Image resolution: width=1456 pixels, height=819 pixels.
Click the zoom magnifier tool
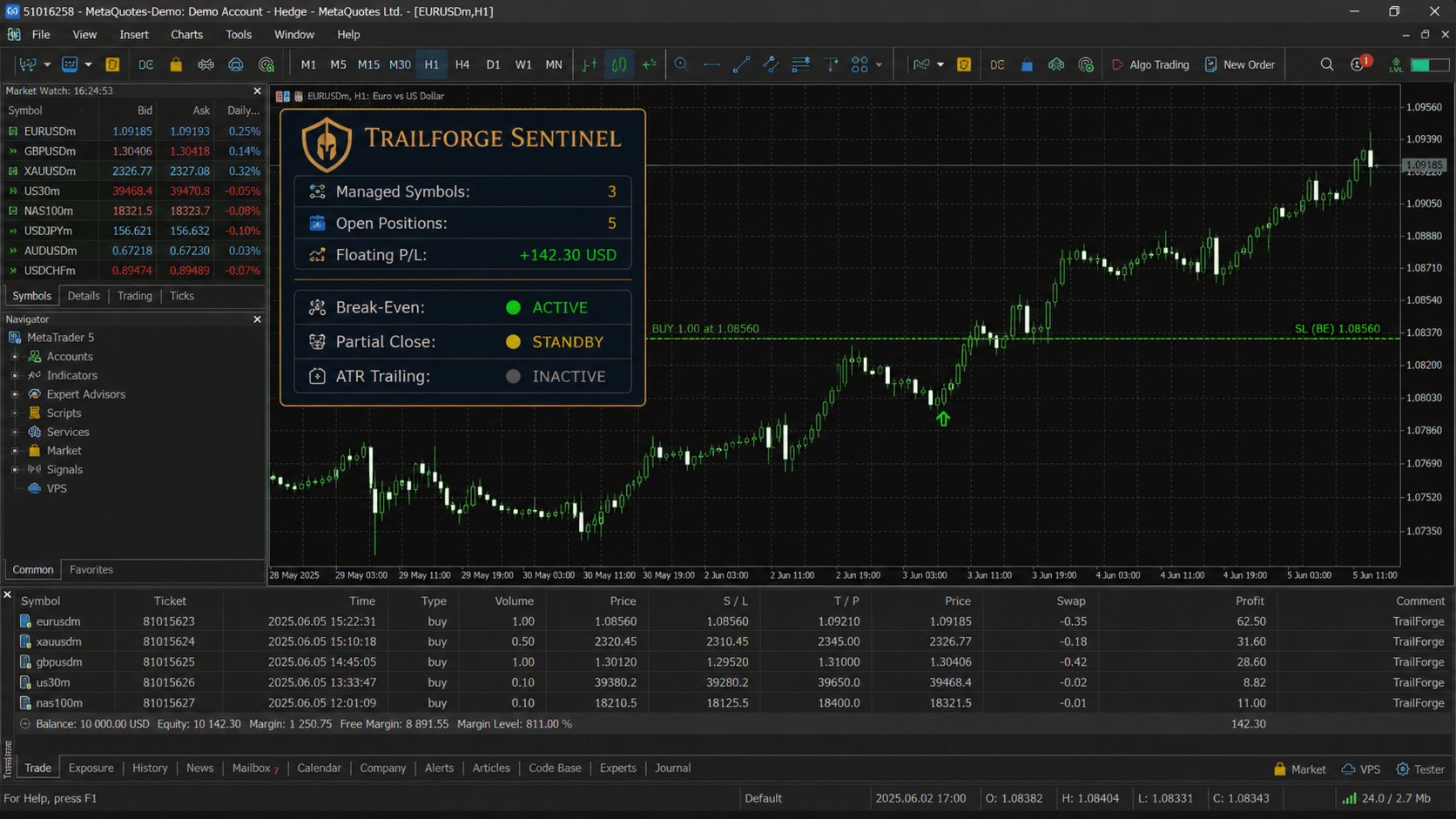(681, 64)
